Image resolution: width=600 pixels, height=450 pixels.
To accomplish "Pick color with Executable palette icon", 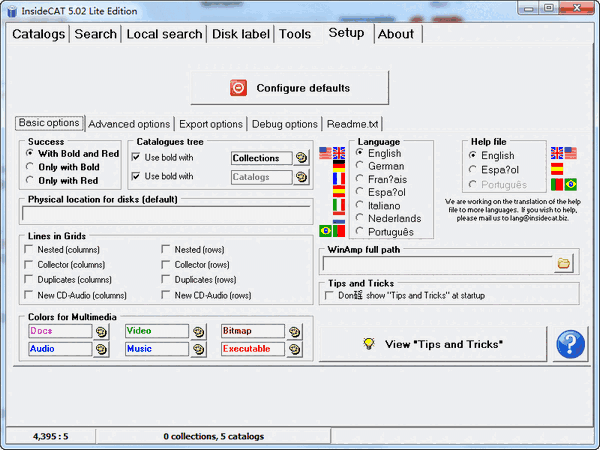I will pos(294,349).
